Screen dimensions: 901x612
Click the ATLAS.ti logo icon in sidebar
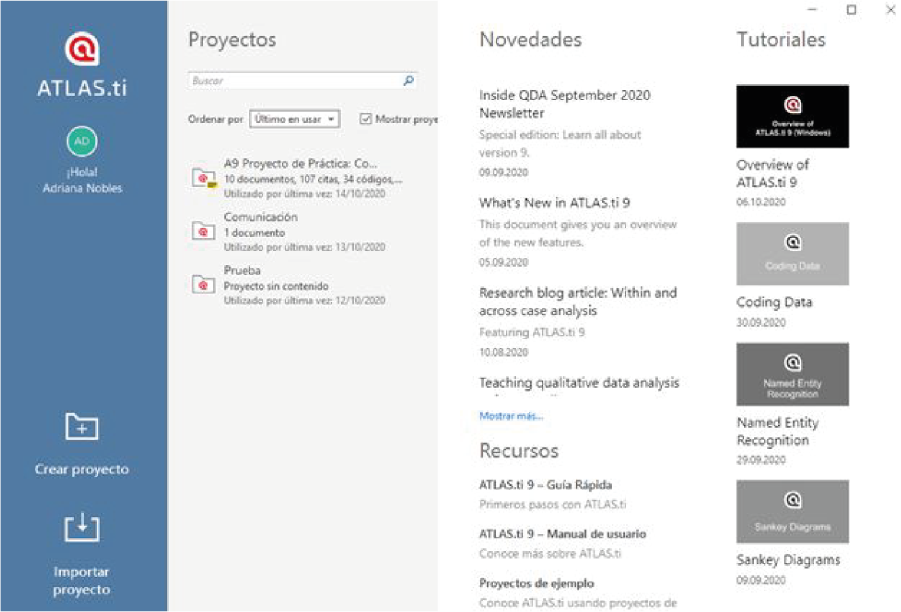pos(82,49)
